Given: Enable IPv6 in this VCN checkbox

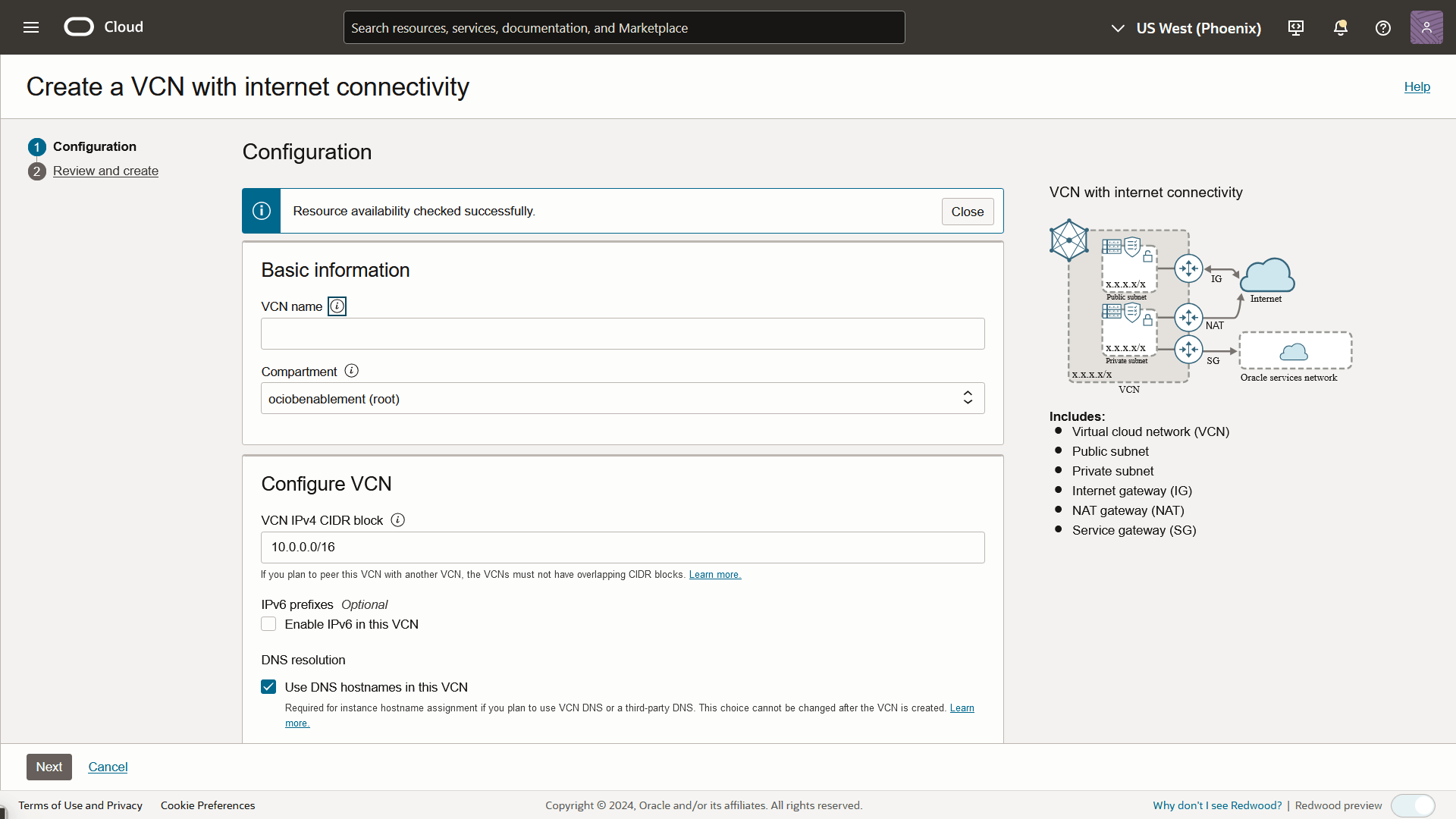Looking at the screenshot, I should (x=268, y=624).
